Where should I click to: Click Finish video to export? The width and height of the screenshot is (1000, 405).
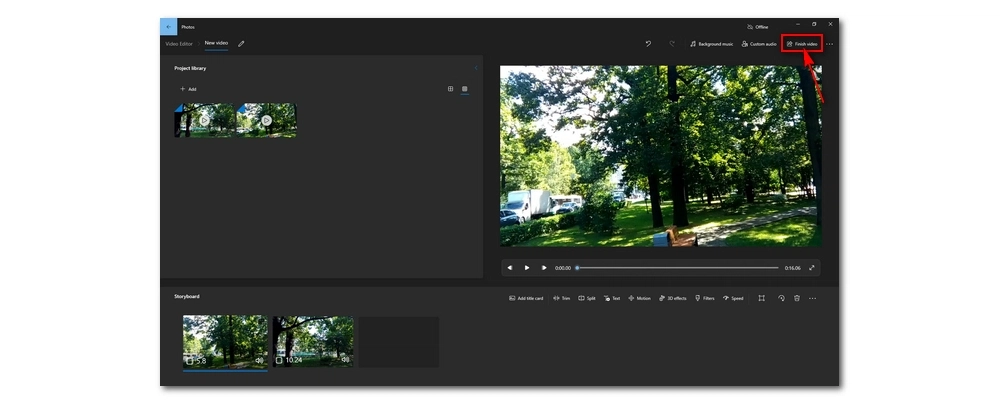[x=802, y=44]
